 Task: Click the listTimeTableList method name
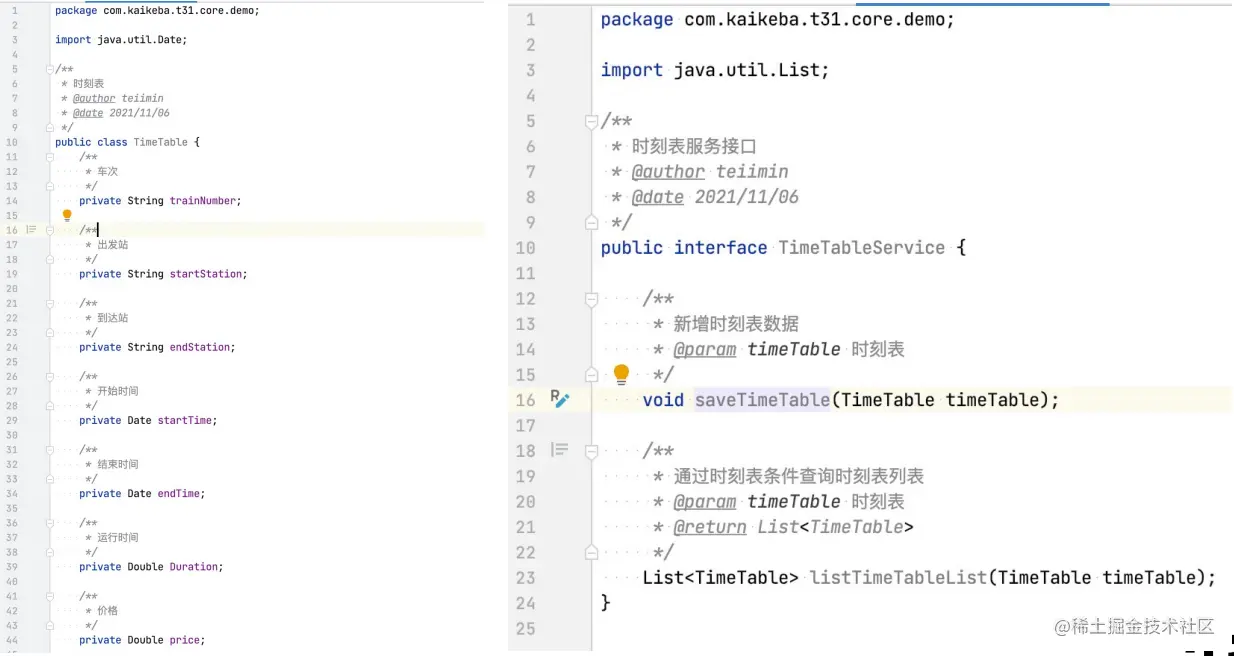point(898,578)
